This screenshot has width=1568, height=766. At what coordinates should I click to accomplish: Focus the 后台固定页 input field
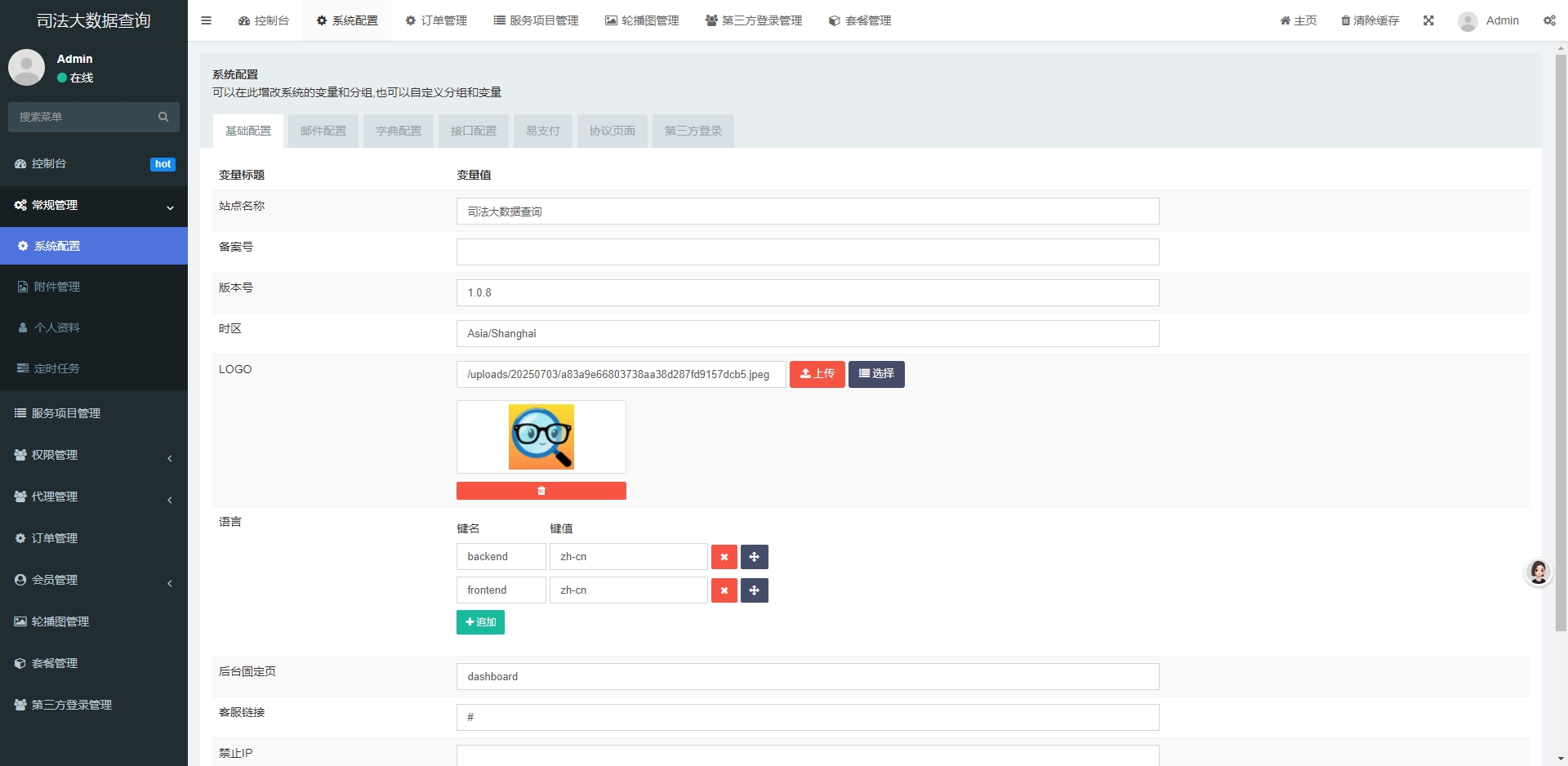point(808,677)
